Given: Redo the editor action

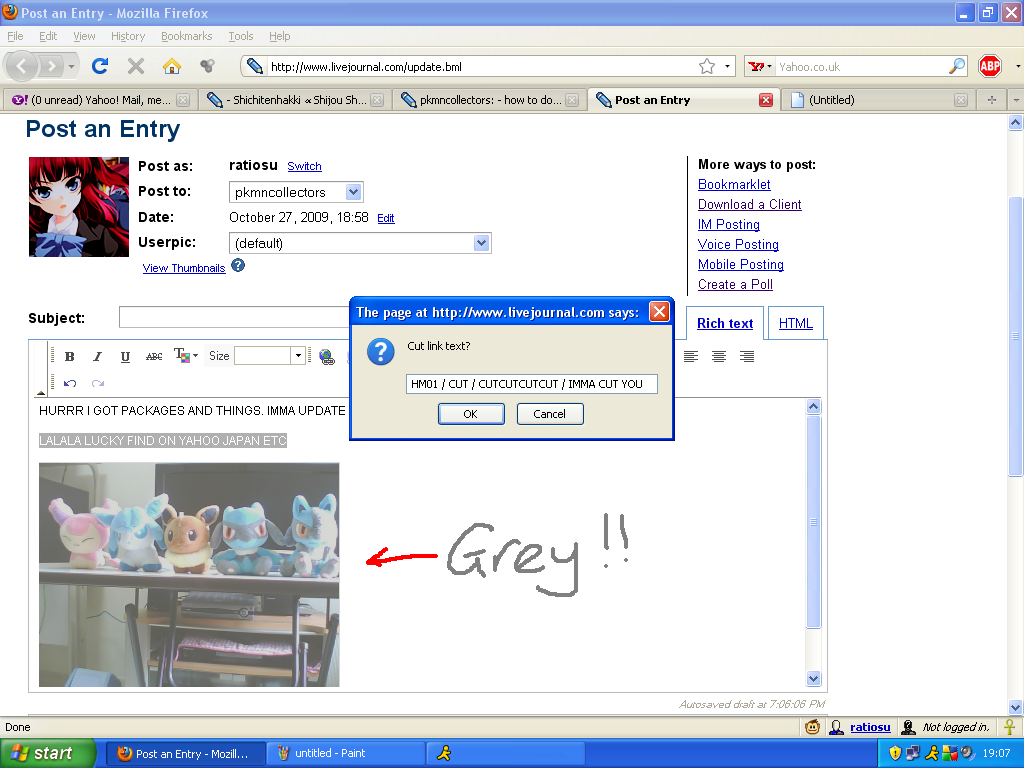Looking at the screenshot, I should (98, 383).
